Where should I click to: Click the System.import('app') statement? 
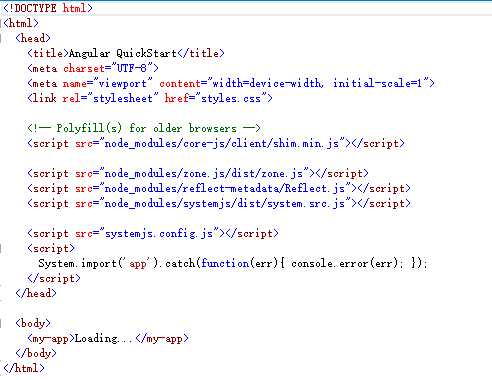pos(233,263)
